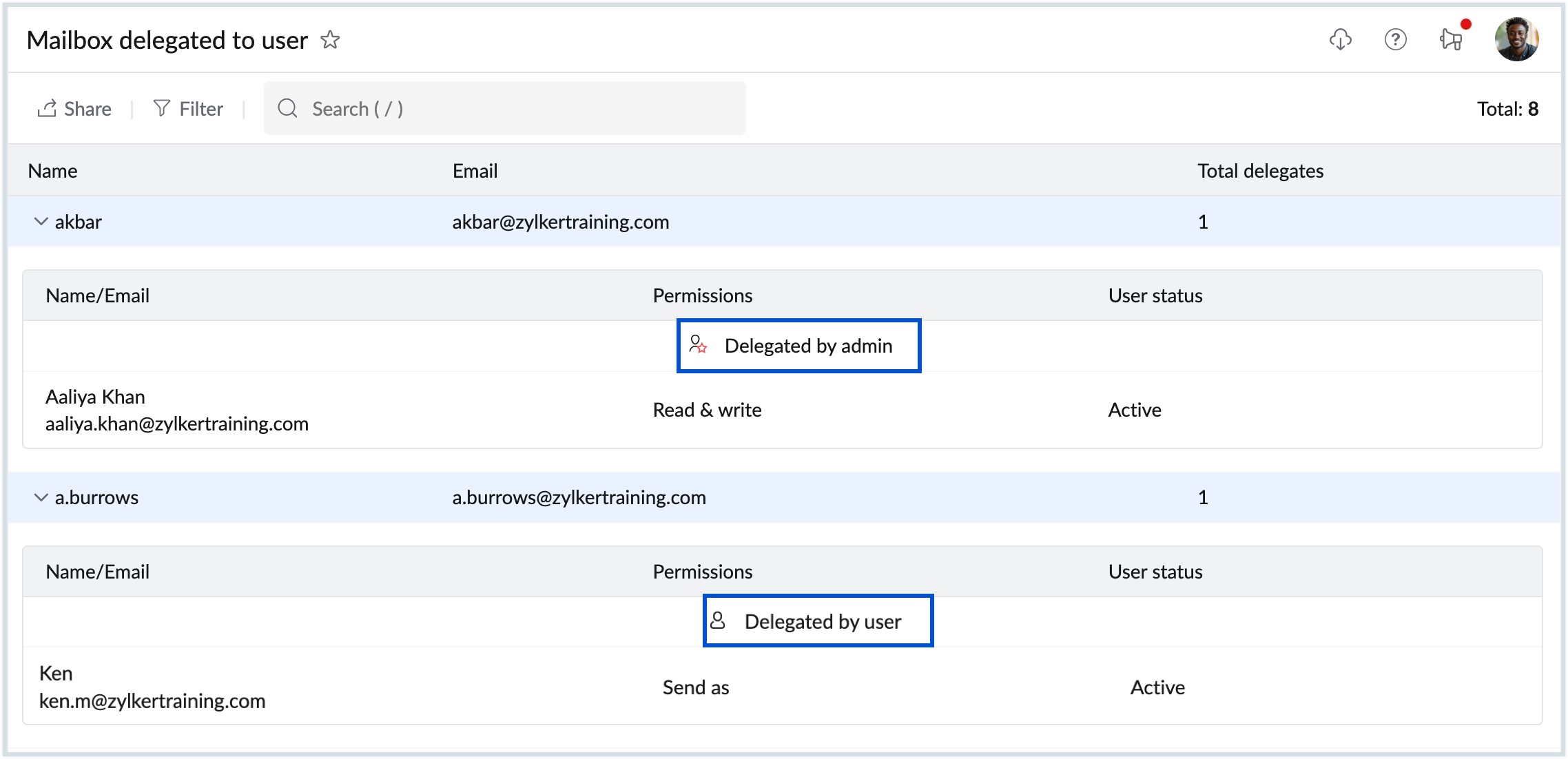
Task: Click in the Search field
Action: (524, 109)
